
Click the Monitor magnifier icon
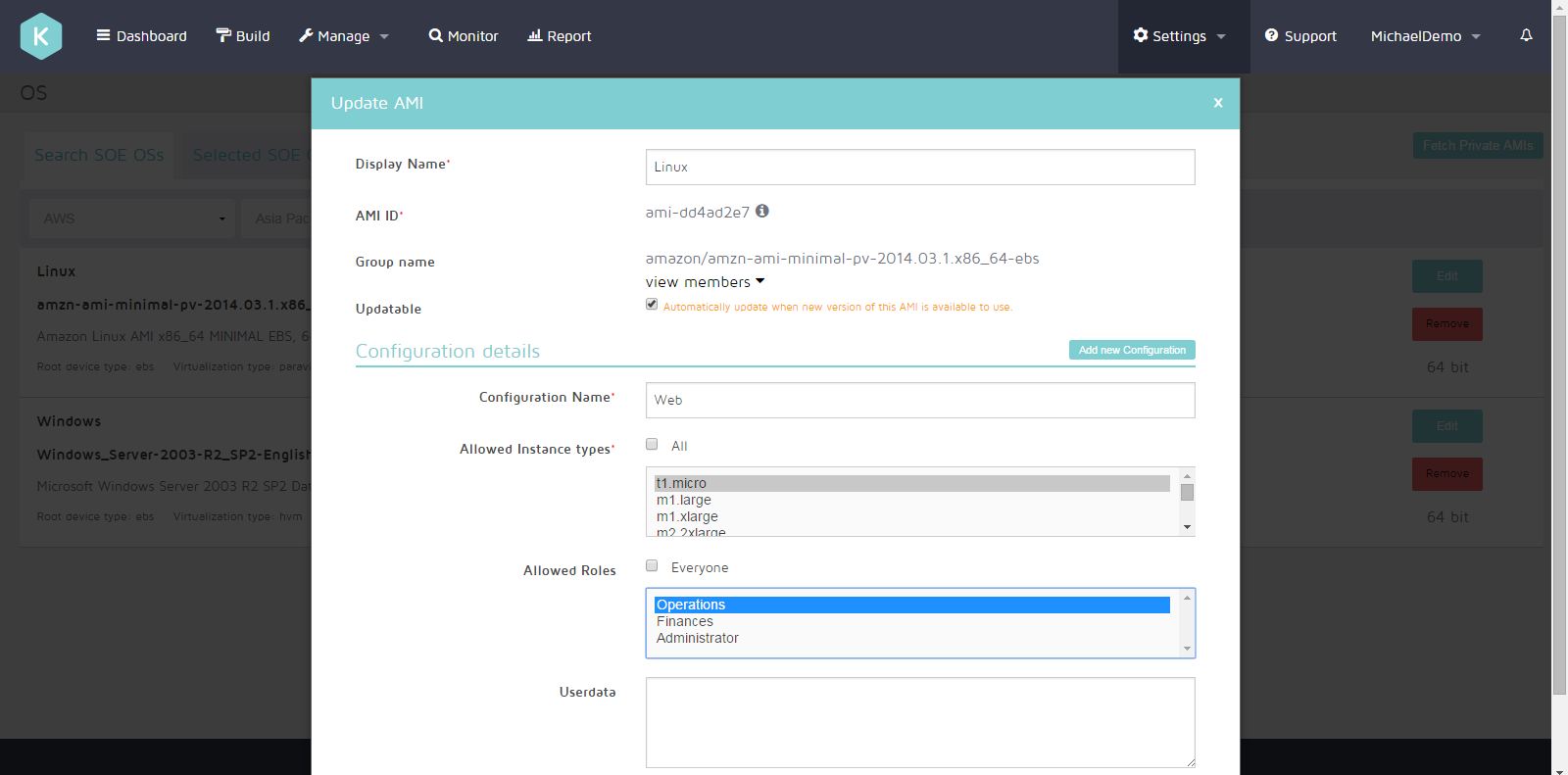click(436, 35)
